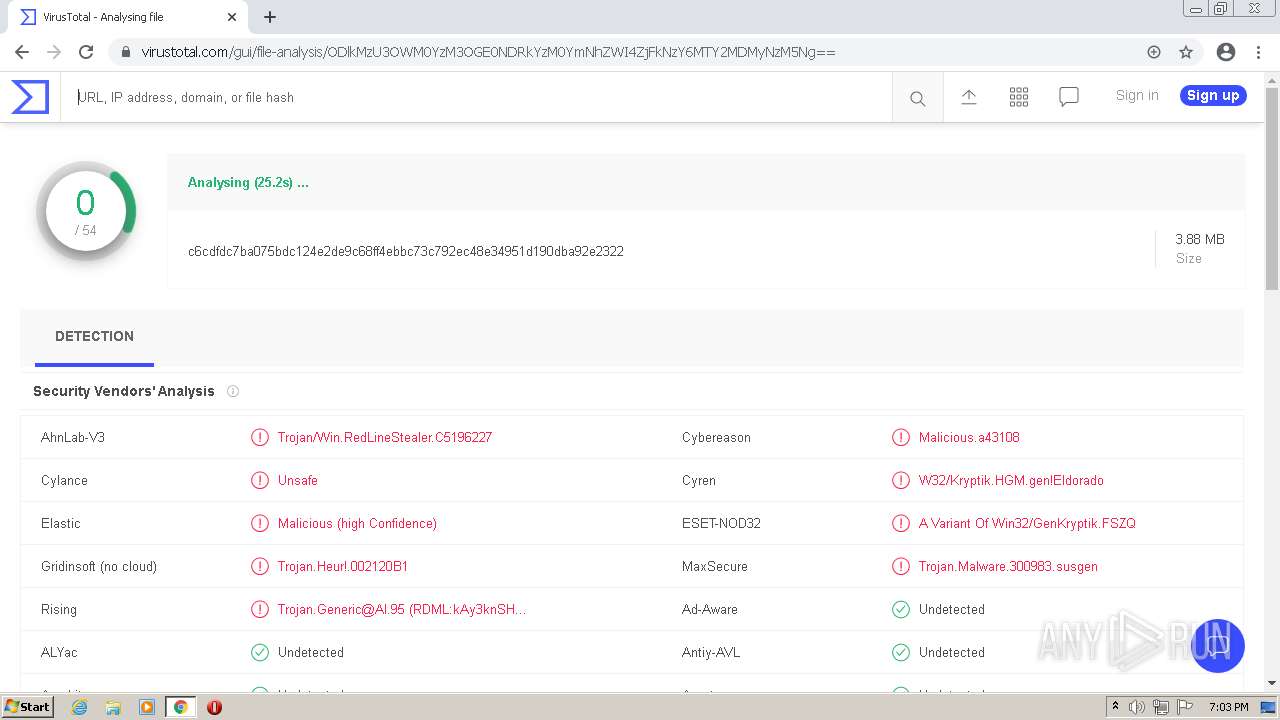Open the Start menu
Viewport: 1280px width, 720px height.
pos(27,707)
